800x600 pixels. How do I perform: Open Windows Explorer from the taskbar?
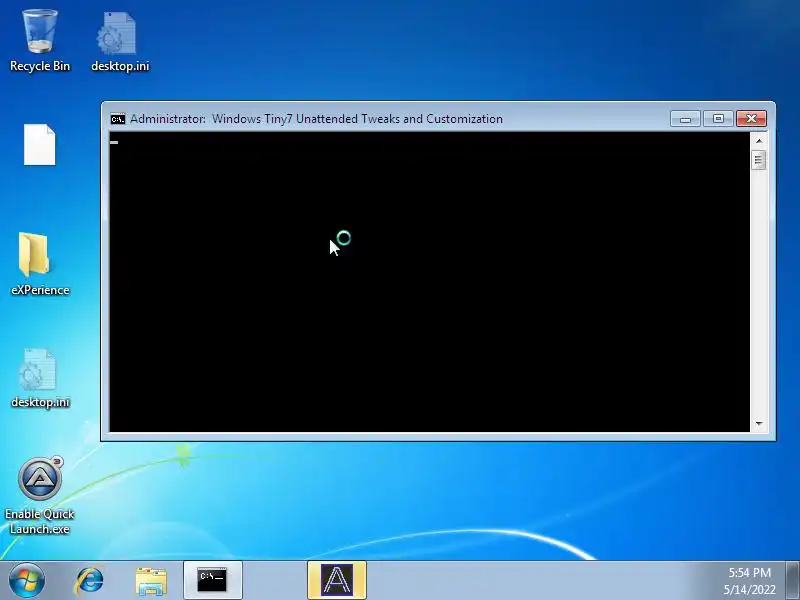point(151,582)
